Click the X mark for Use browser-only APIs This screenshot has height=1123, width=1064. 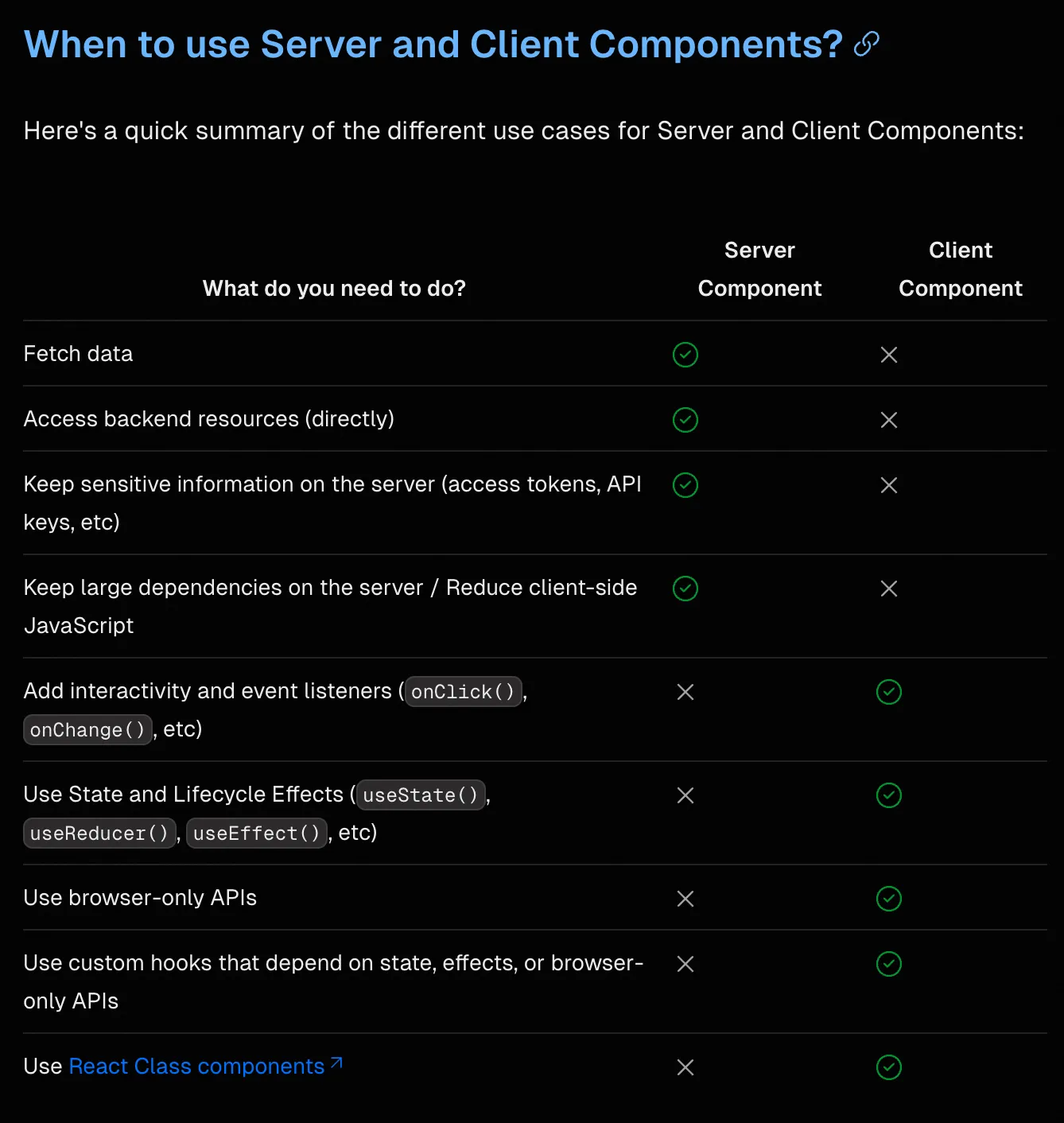point(685,899)
